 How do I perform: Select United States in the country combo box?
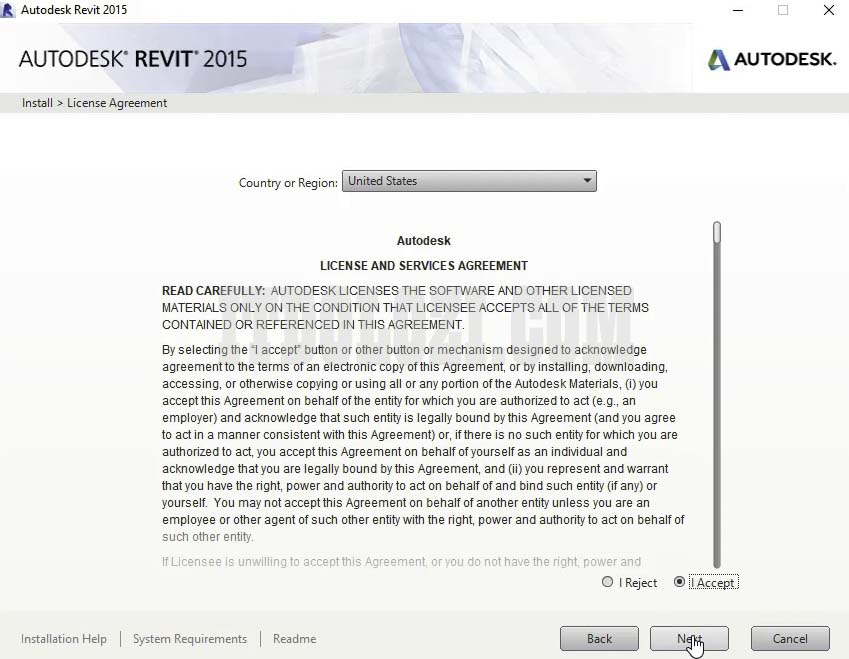coord(450,181)
